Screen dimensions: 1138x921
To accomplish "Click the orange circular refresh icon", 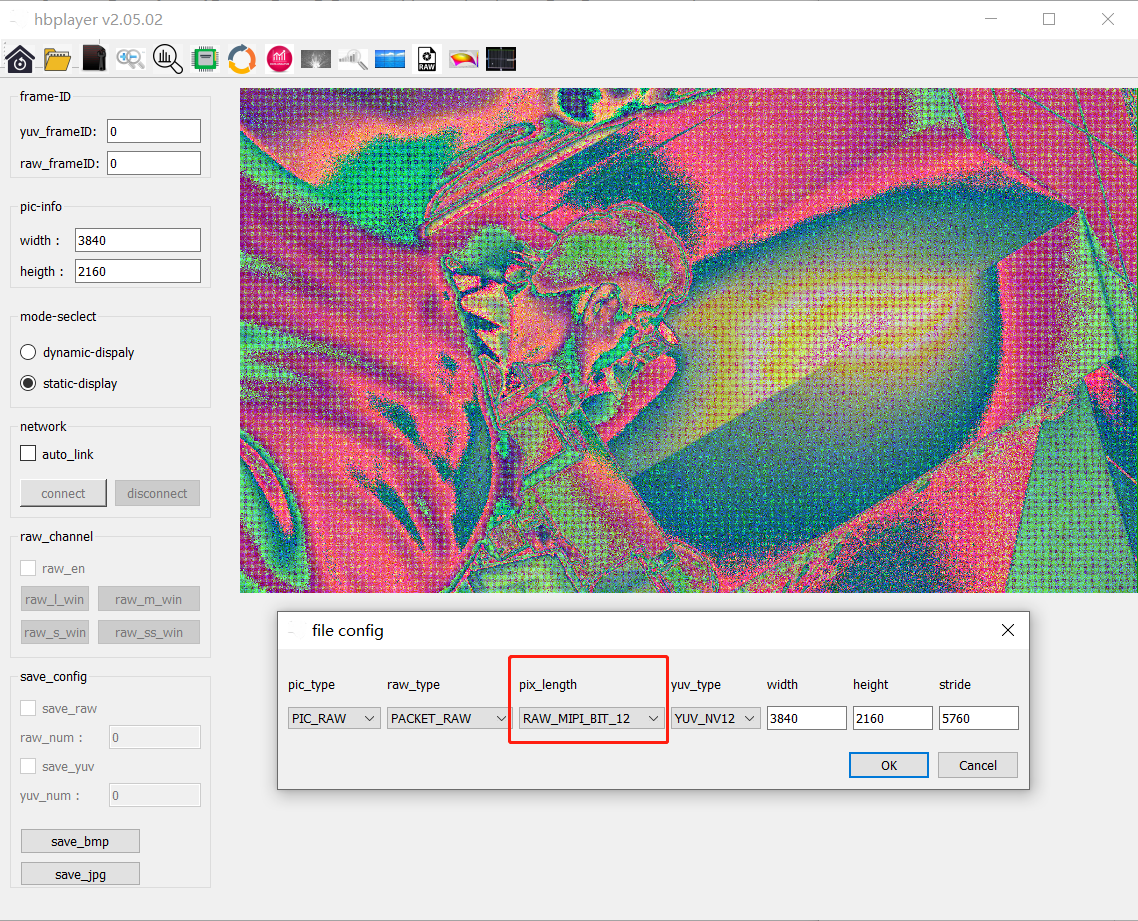I will pyautogui.click(x=242, y=59).
